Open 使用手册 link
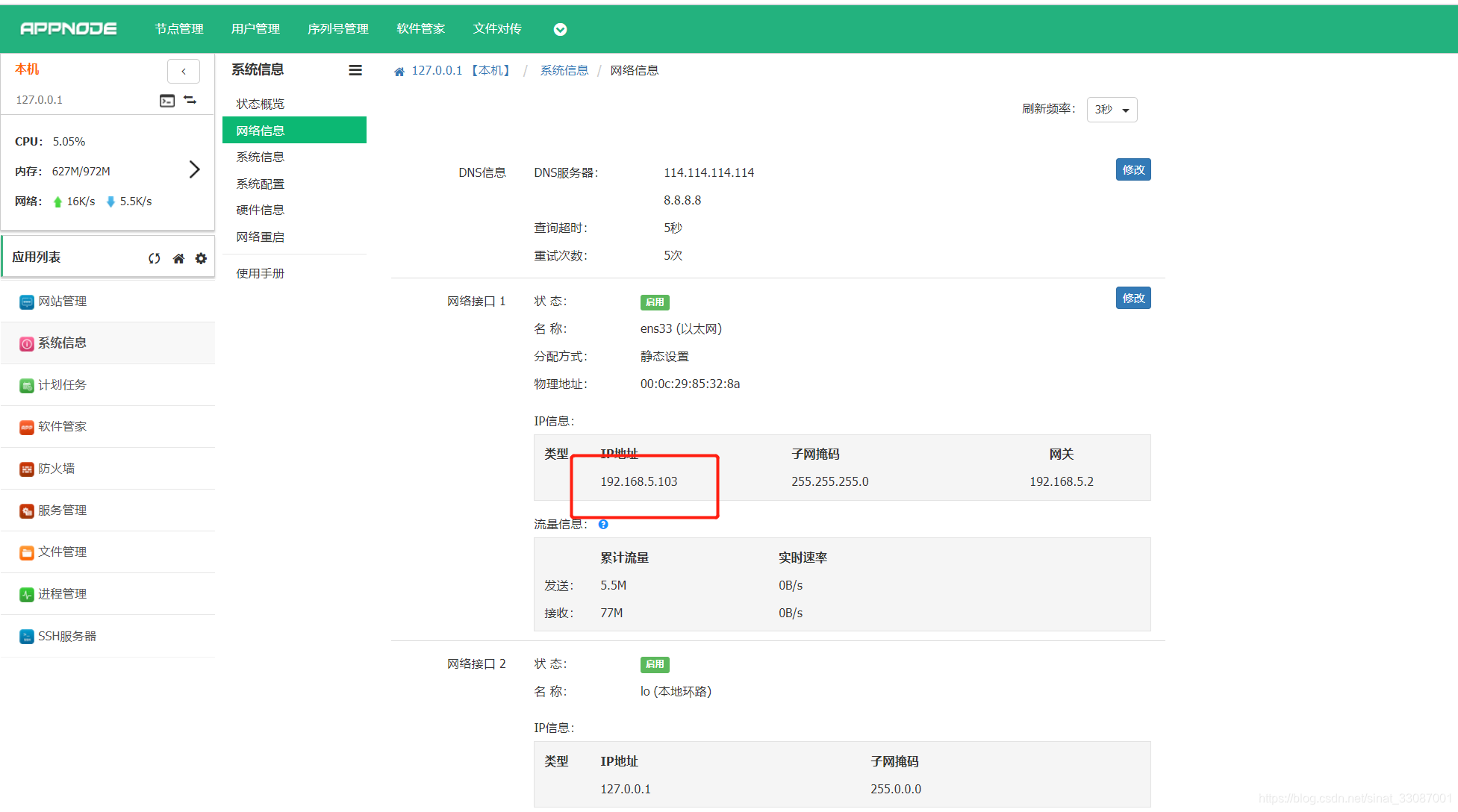The image size is (1458, 812). pos(261,273)
